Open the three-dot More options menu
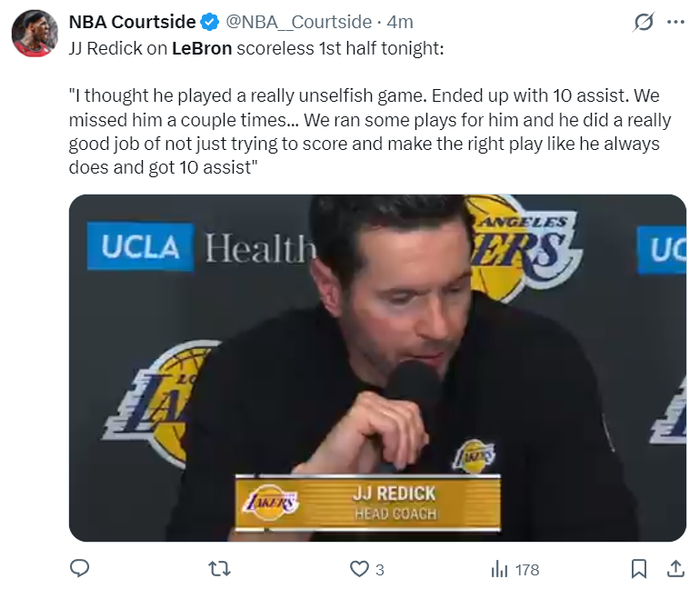The width and height of the screenshot is (700, 589). point(676,22)
